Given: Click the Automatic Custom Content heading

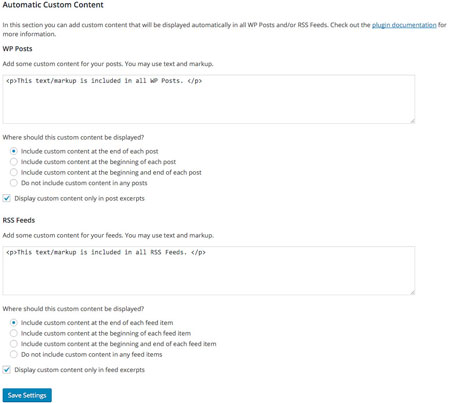Looking at the screenshot, I should pos(53,5).
